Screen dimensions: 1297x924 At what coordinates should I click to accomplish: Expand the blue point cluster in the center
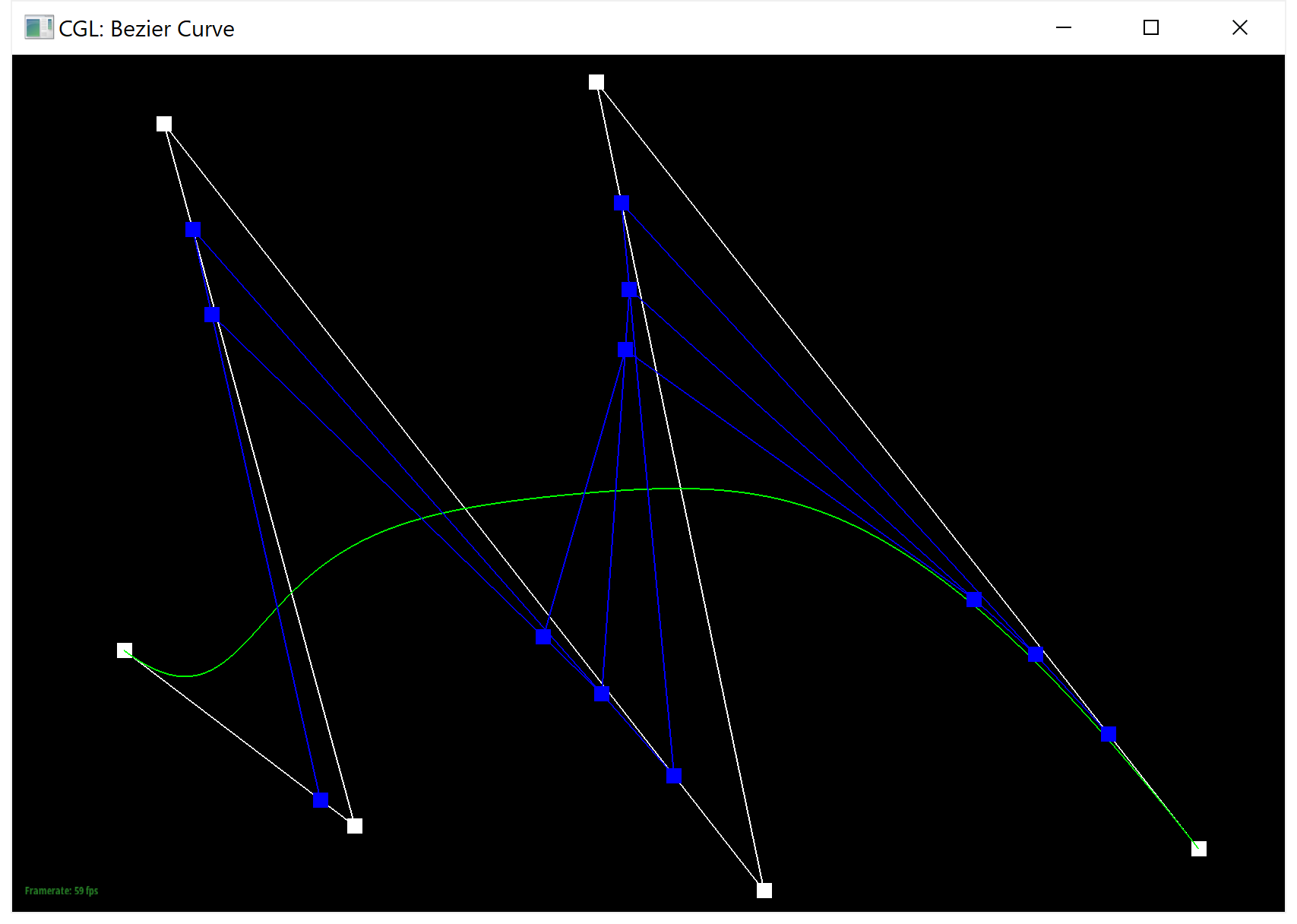pyautogui.click(x=626, y=349)
